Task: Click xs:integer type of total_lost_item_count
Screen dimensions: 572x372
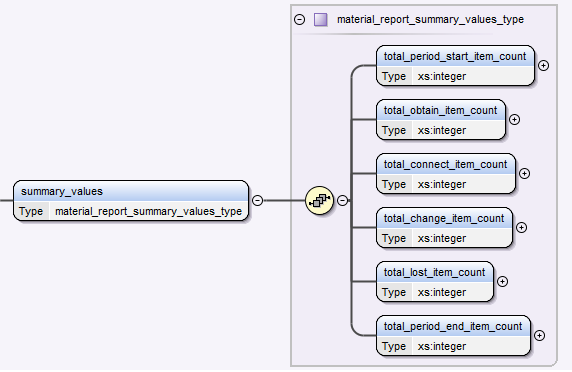Action: (x=442, y=292)
